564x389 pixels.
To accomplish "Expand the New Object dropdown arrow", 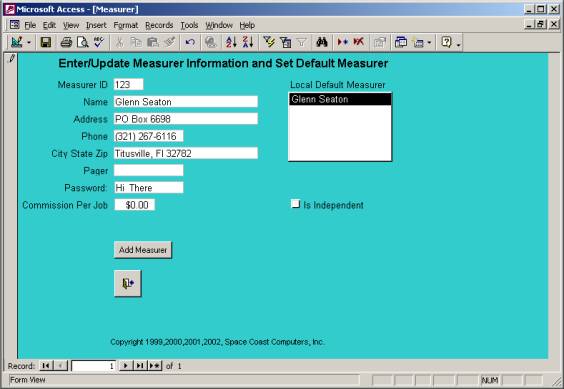I will click(429, 43).
